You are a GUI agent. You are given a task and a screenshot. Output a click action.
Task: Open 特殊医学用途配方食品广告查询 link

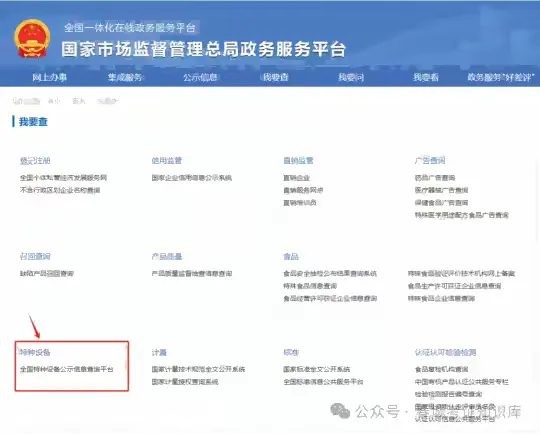(x=461, y=215)
